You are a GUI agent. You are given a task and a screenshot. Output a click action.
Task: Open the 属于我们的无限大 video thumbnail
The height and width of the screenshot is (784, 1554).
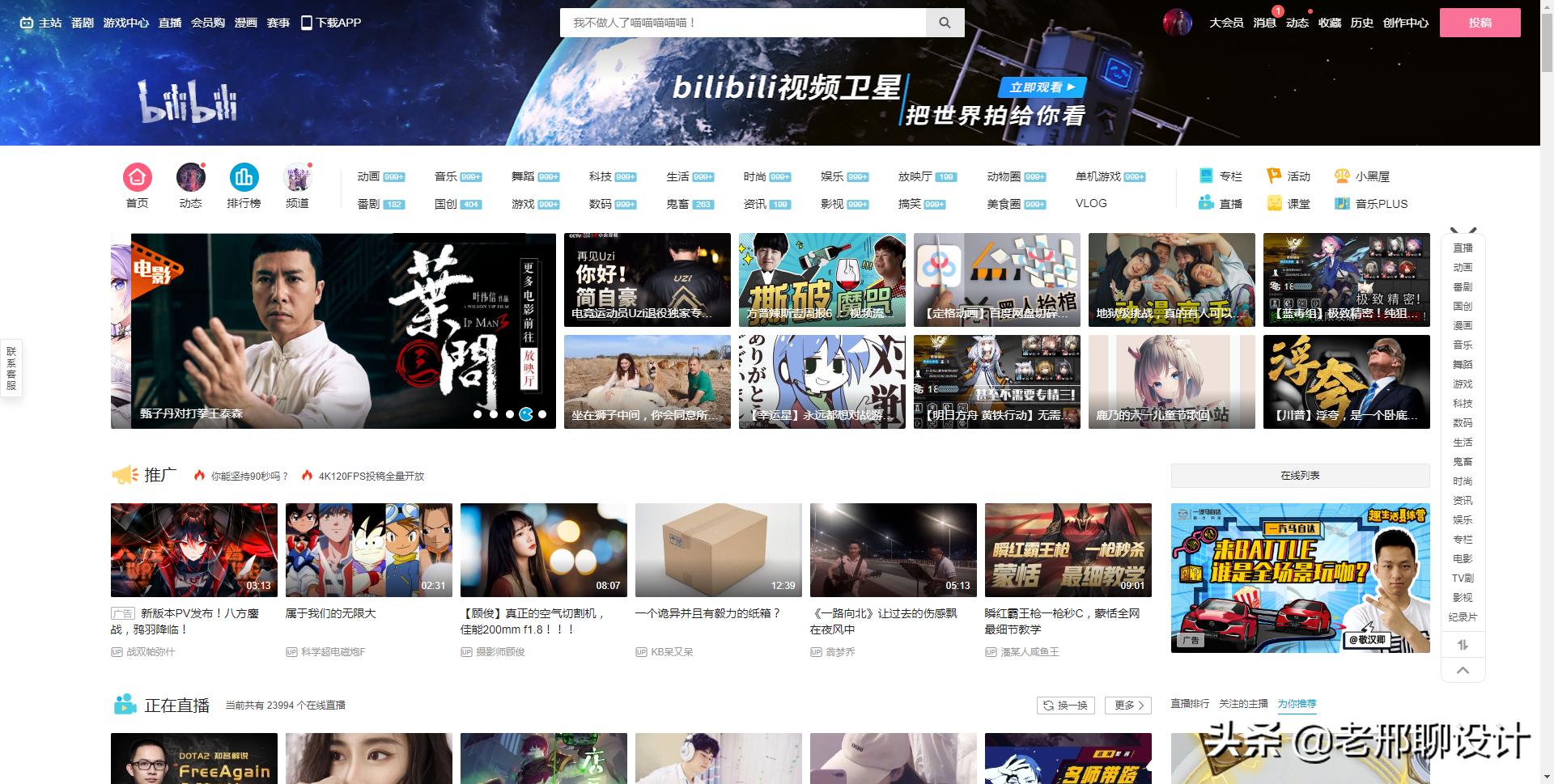pyautogui.click(x=369, y=550)
